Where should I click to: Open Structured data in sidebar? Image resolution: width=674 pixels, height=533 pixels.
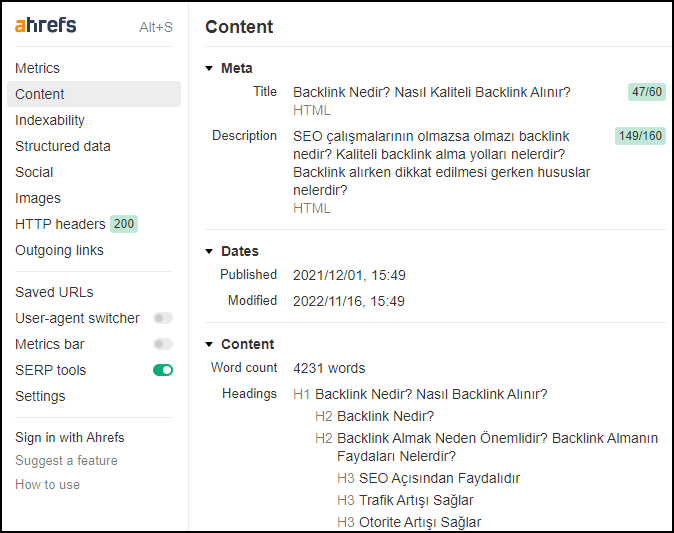(x=63, y=146)
